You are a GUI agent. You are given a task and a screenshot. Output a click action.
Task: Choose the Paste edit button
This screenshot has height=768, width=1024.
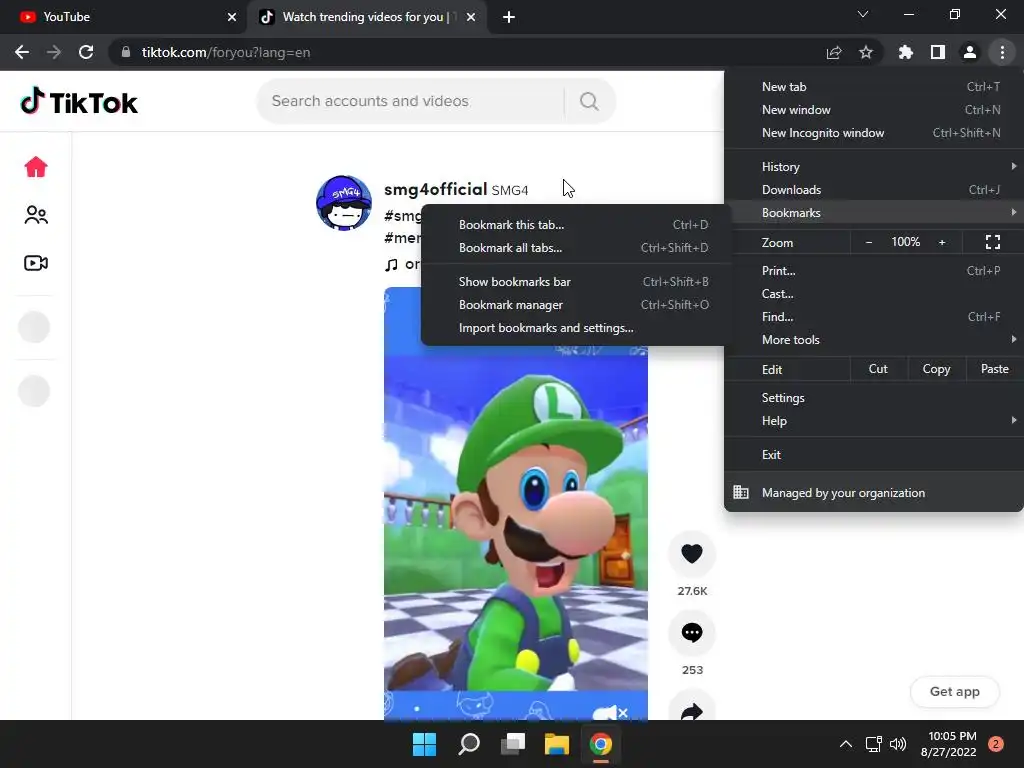tap(995, 369)
